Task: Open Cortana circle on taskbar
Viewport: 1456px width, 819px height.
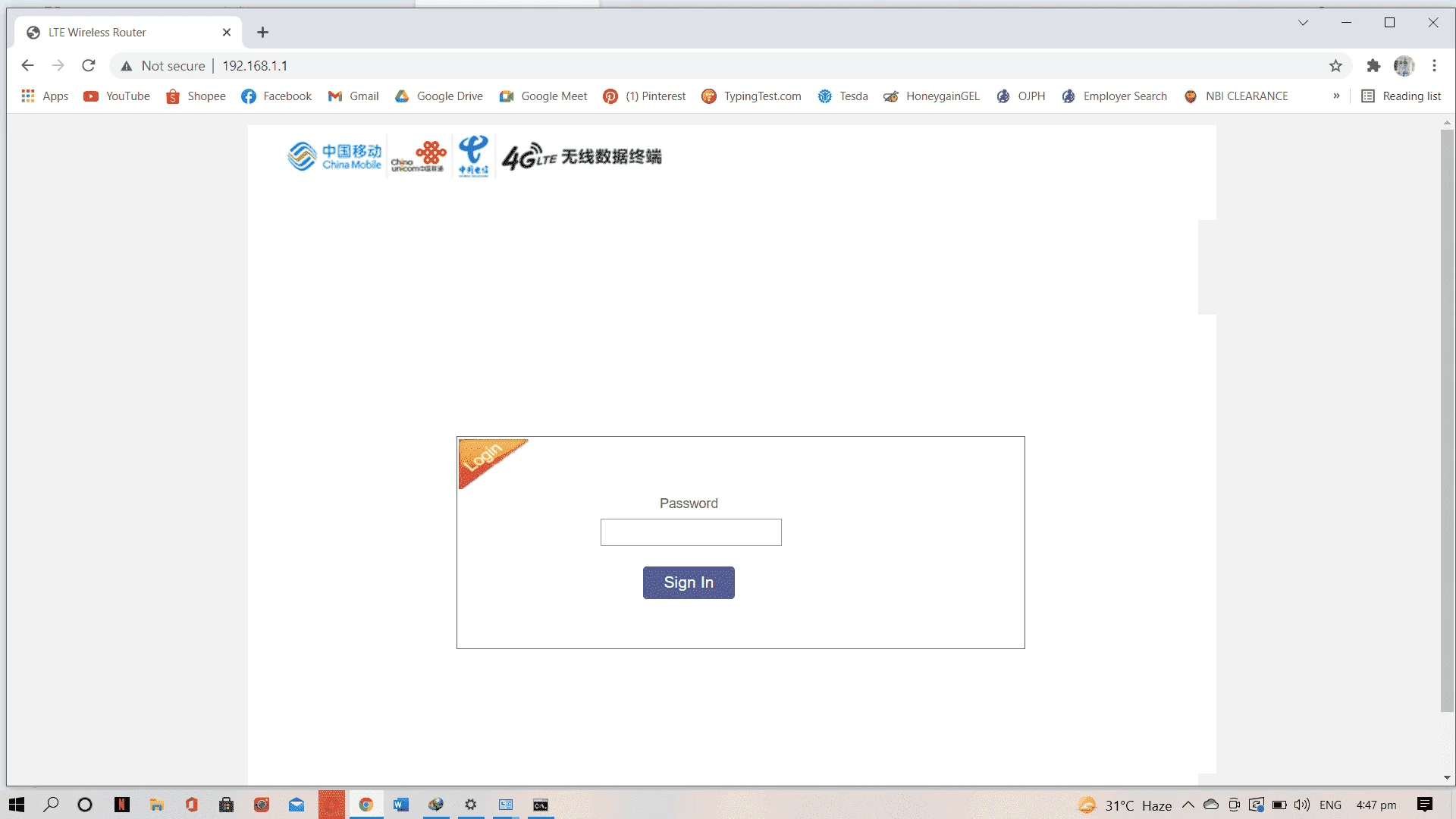Action: pyautogui.click(x=85, y=805)
